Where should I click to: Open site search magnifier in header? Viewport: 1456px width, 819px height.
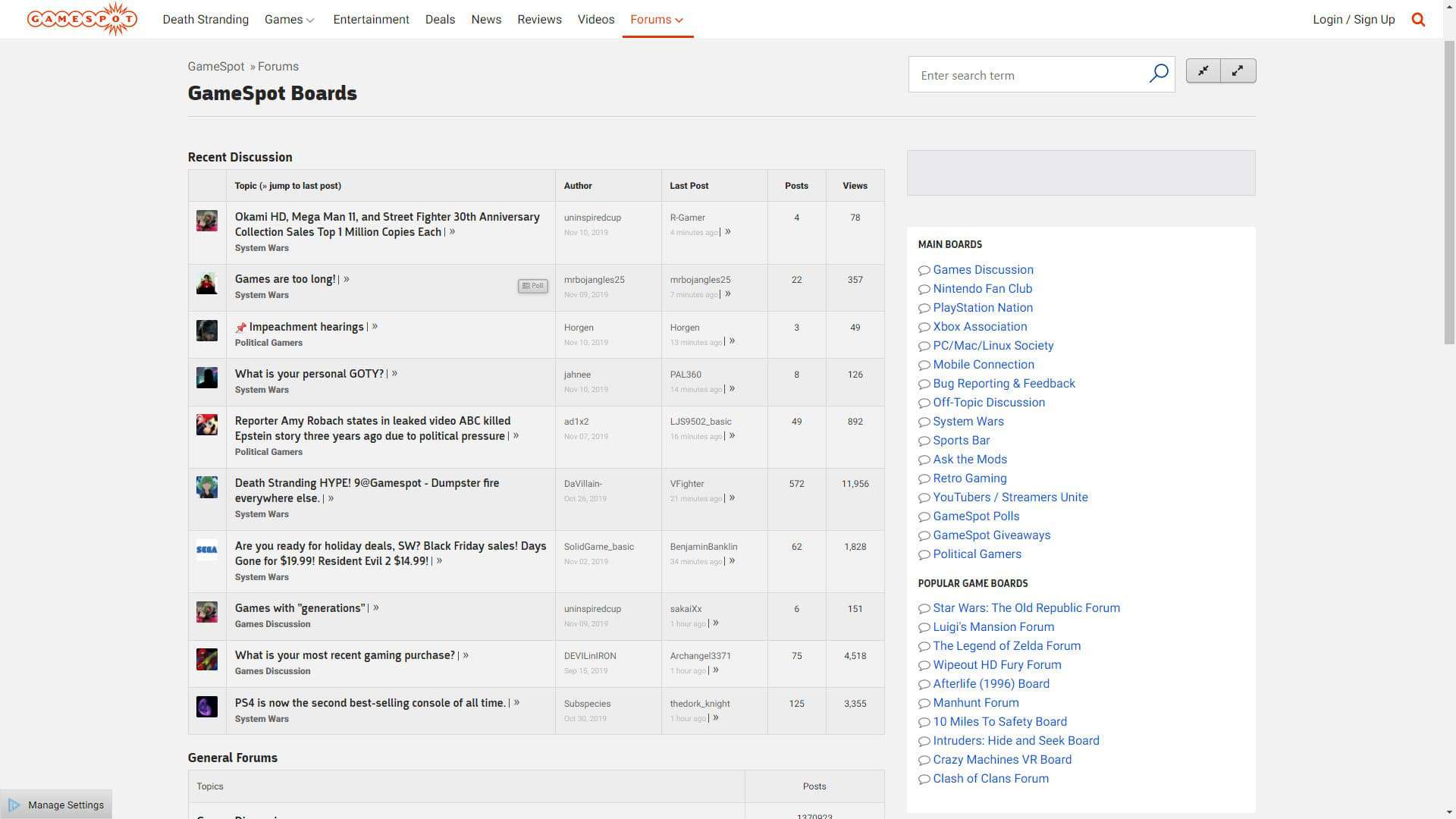(x=1418, y=20)
